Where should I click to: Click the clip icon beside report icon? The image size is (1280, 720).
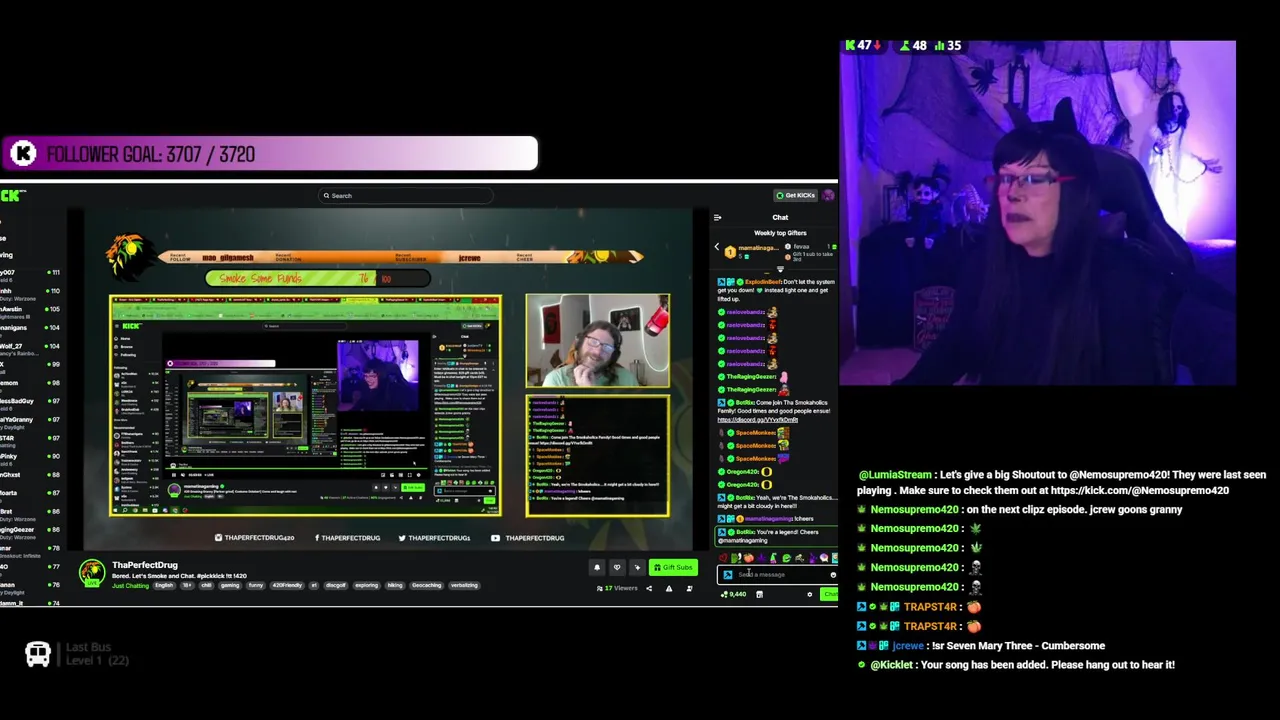[689, 588]
